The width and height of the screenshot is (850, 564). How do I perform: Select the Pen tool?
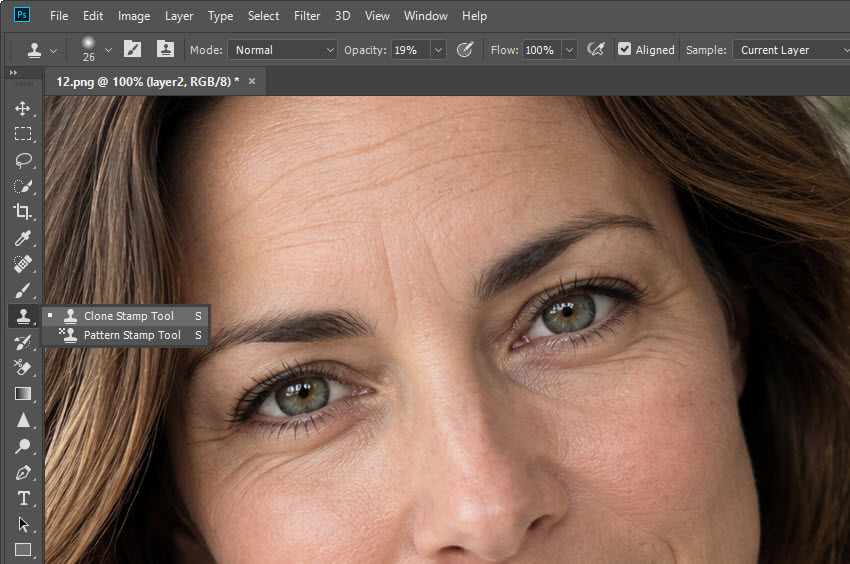click(x=22, y=472)
